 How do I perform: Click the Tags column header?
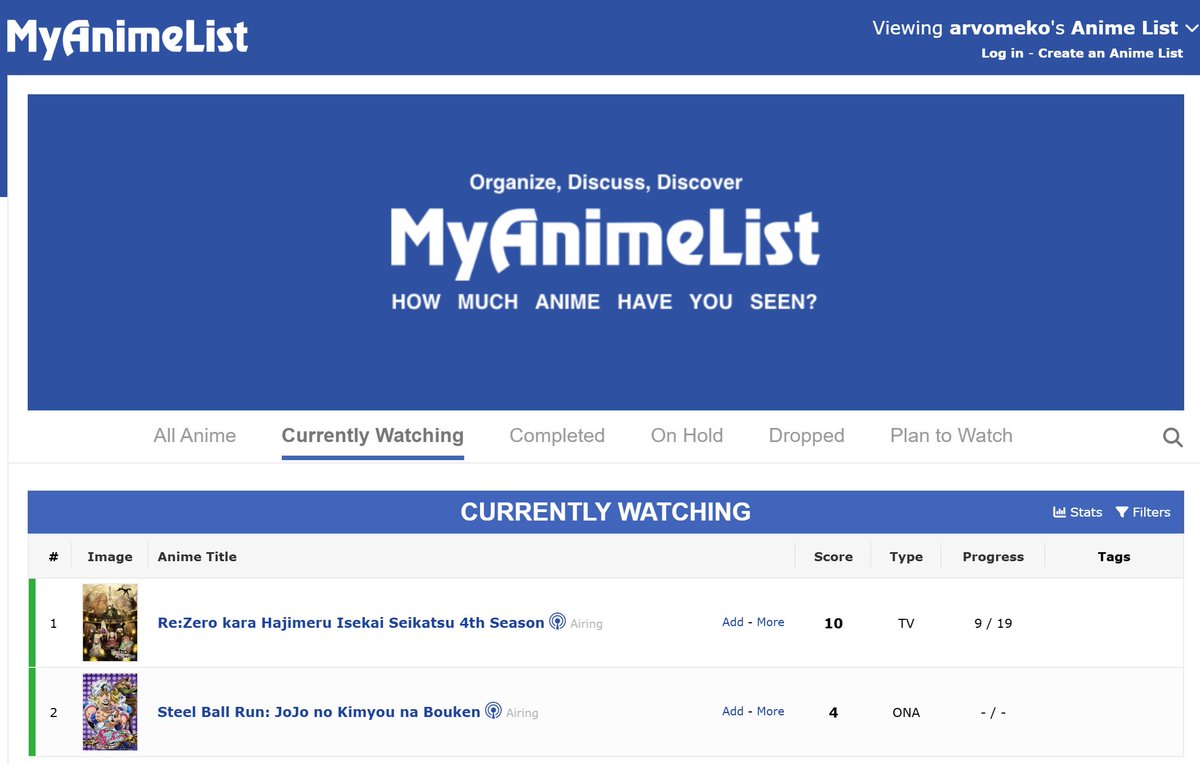pos(1114,556)
